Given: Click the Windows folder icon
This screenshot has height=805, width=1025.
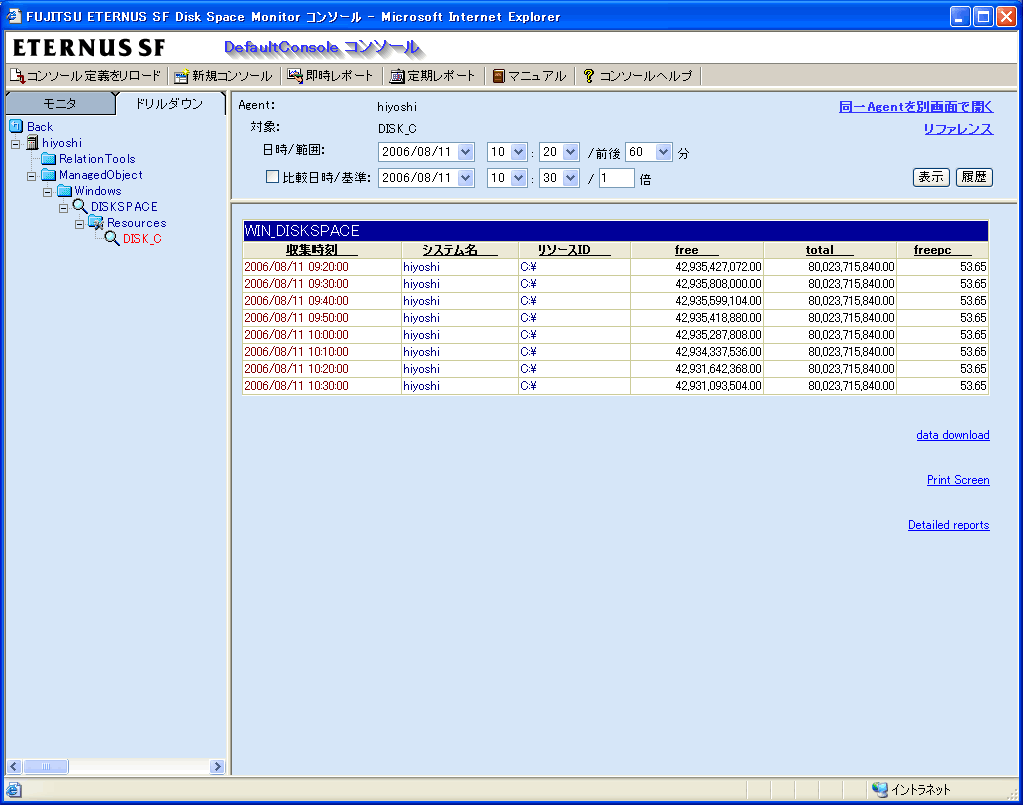Looking at the screenshot, I should tap(64, 191).
